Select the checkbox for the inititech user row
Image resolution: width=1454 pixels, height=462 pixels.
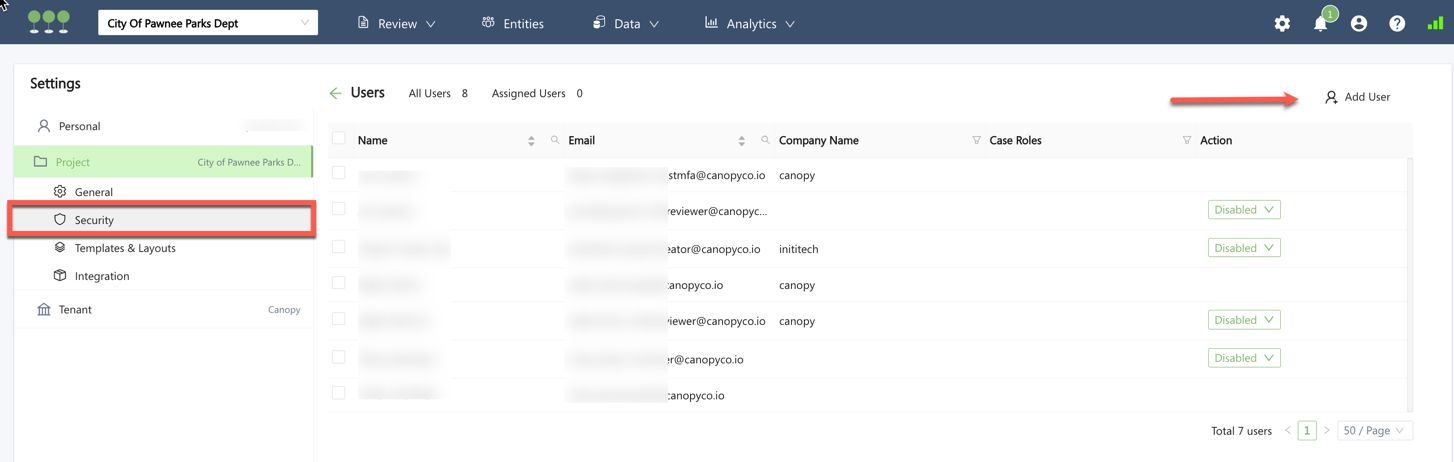(x=339, y=247)
